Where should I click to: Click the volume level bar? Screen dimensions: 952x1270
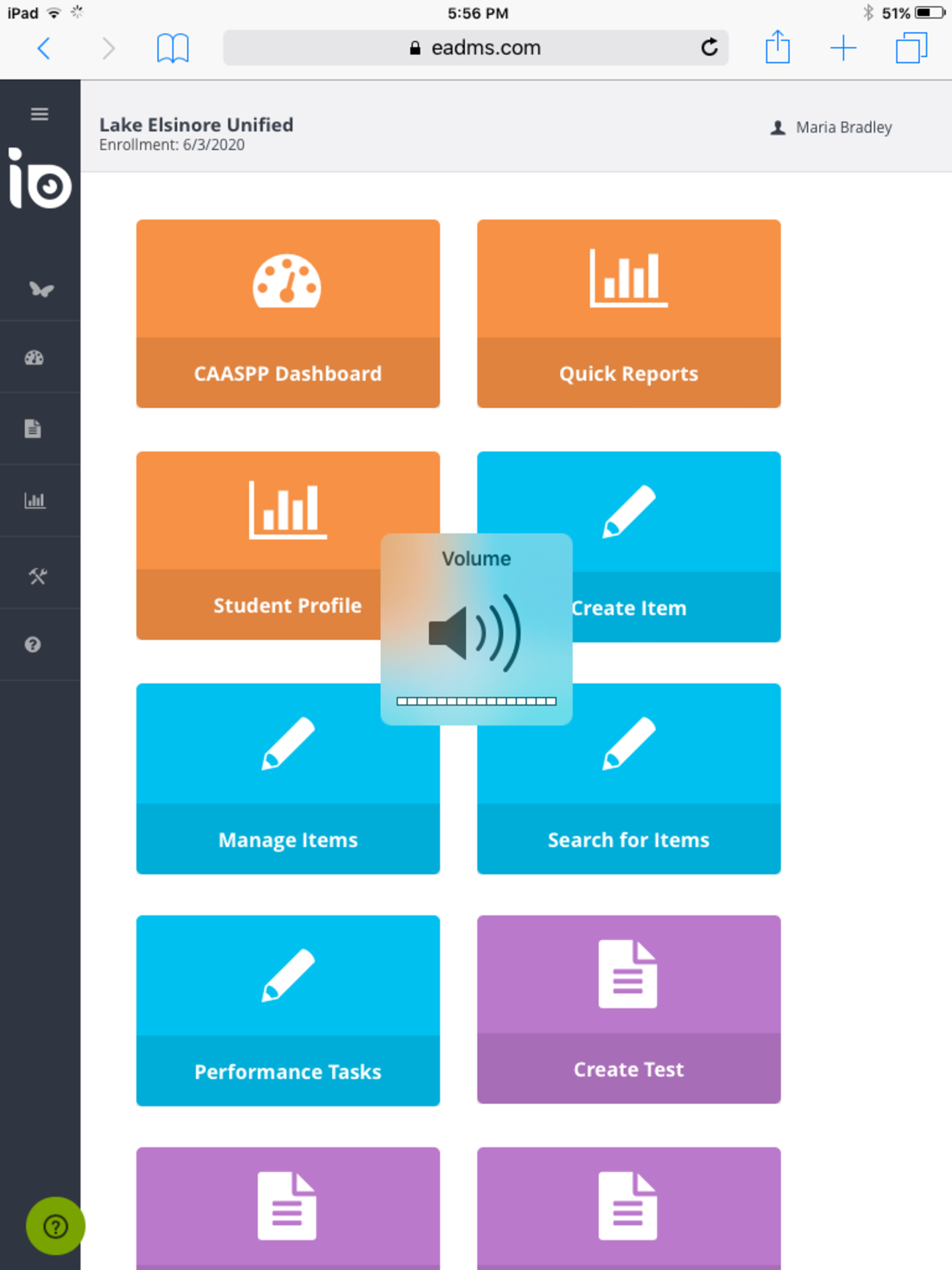pyautogui.click(x=476, y=701)
